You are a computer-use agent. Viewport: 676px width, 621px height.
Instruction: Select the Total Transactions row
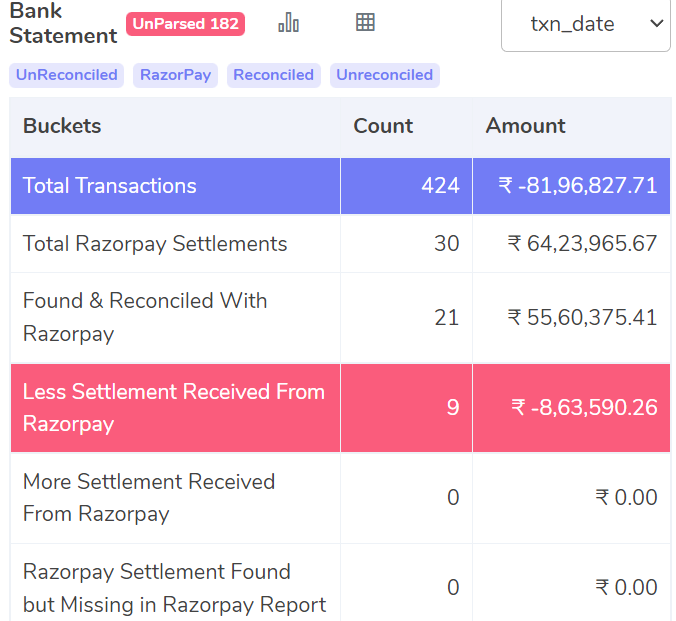340,186
